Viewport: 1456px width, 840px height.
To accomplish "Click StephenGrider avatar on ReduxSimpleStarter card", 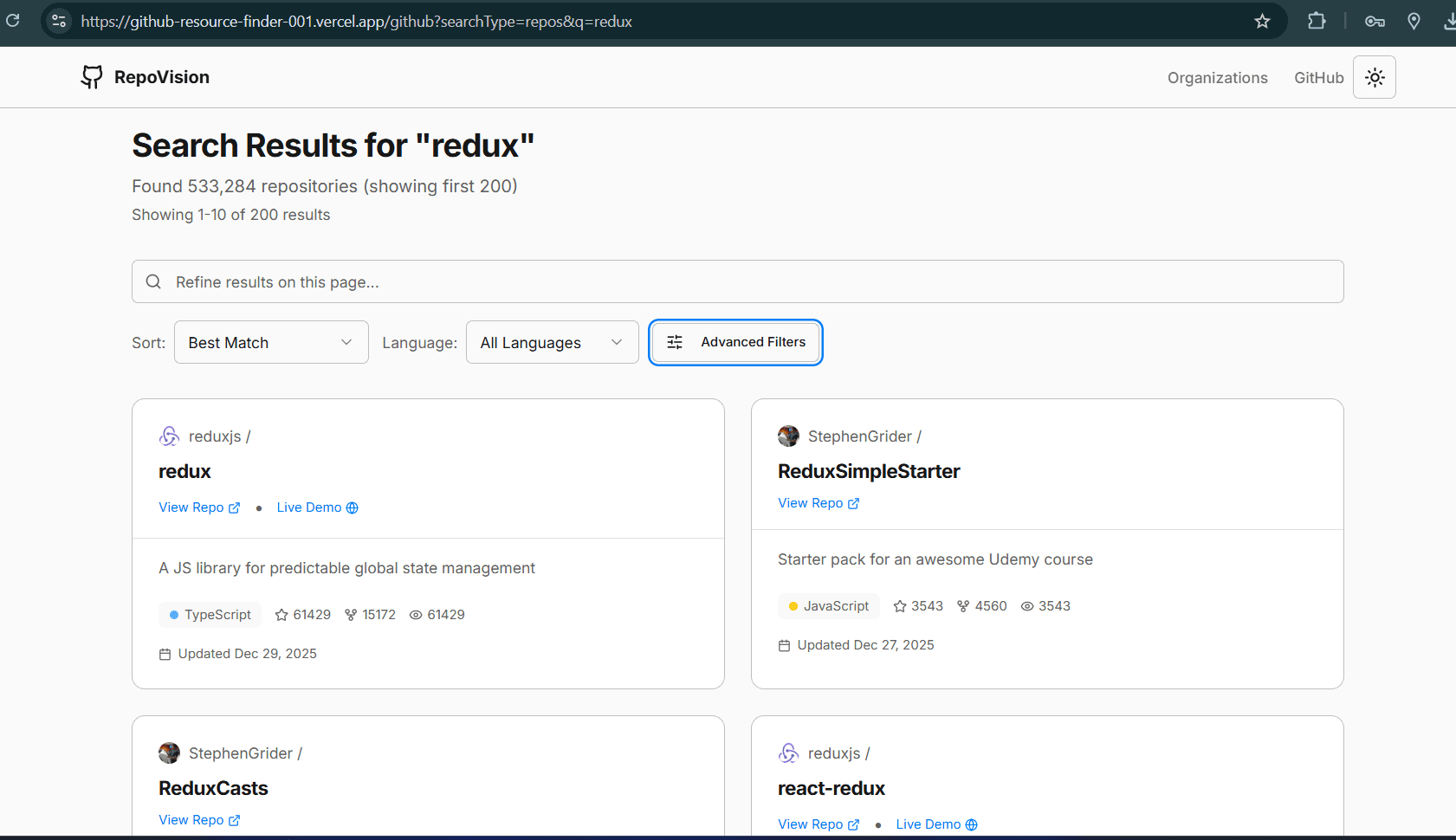I will (788, 436).
